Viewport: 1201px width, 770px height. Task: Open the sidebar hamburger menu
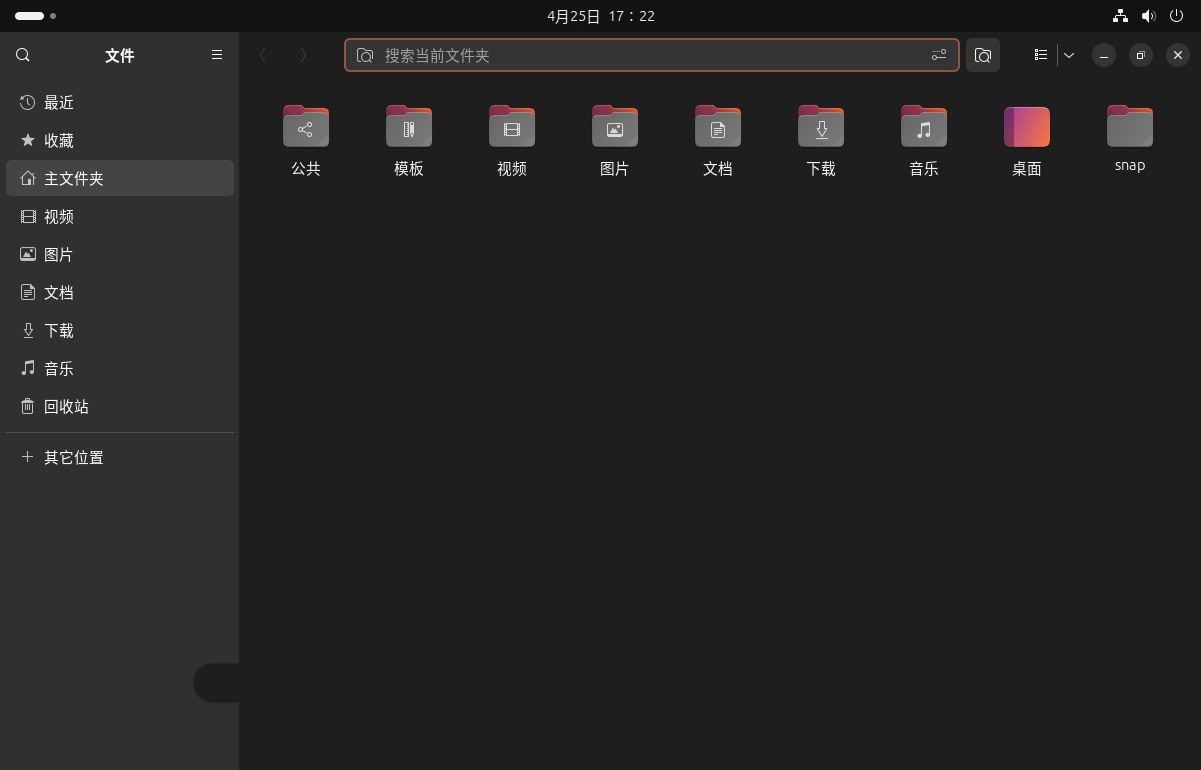217,55
